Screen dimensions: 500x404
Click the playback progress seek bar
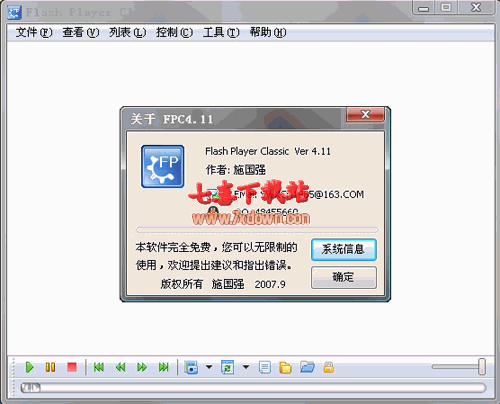(x=253, y=388)
